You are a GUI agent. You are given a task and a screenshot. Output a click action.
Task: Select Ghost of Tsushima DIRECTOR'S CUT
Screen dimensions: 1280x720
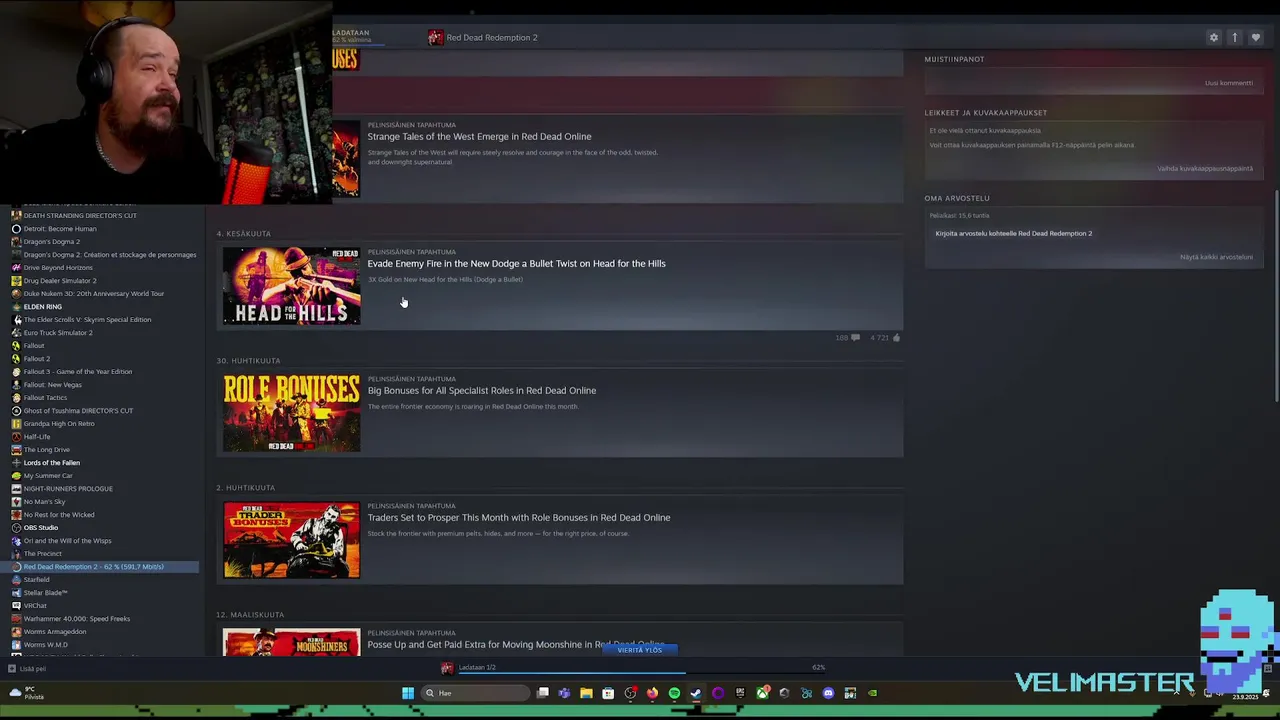tap(78, 411)
